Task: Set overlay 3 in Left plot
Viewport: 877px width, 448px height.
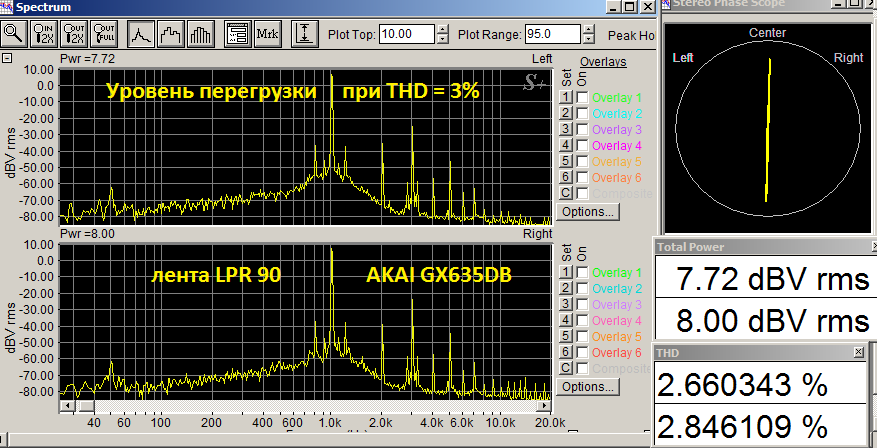Action: (x=566, y=130)
